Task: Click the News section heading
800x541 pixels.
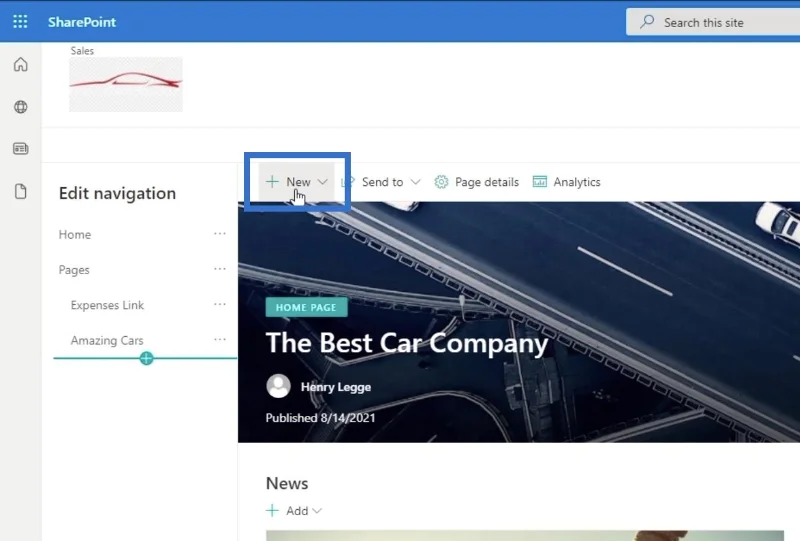Action: 287,483
